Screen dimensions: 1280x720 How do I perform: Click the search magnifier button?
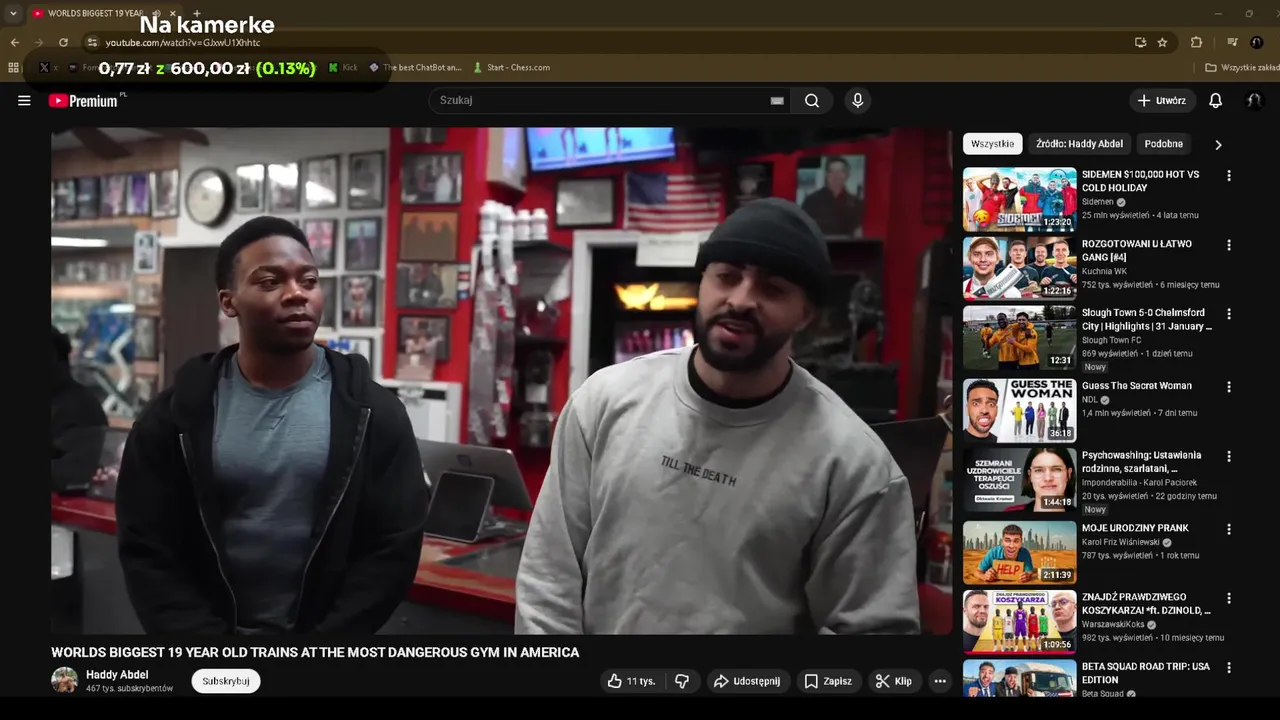pos(812,100)
